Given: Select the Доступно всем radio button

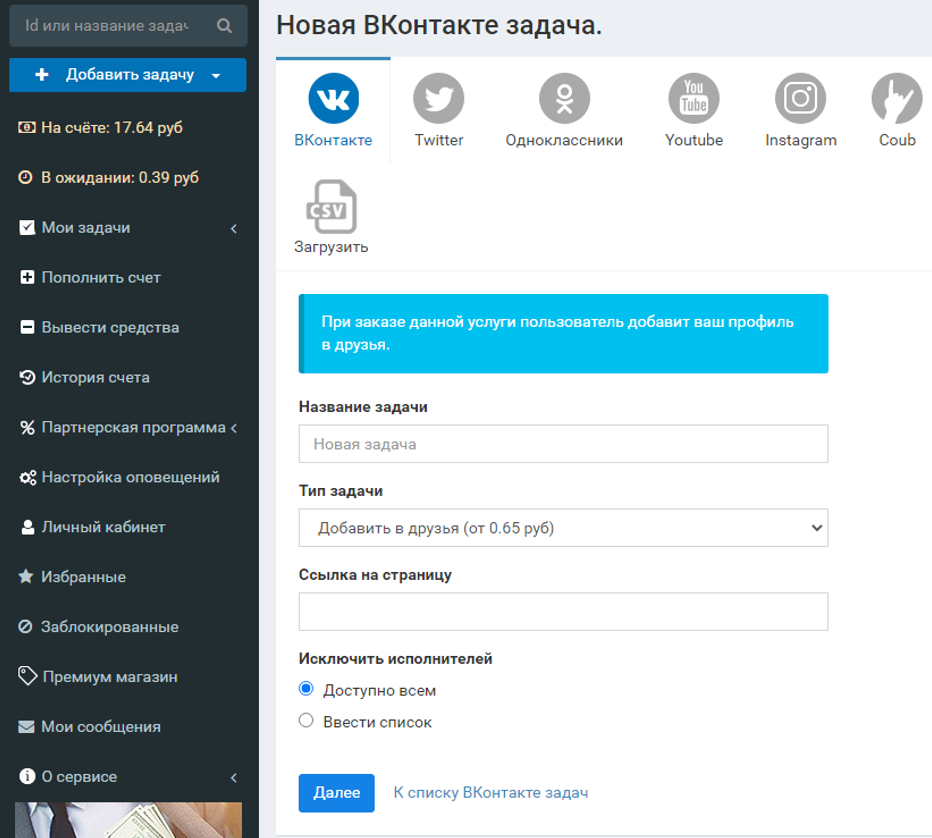Looking at the screenshot, I should (306, 689).
